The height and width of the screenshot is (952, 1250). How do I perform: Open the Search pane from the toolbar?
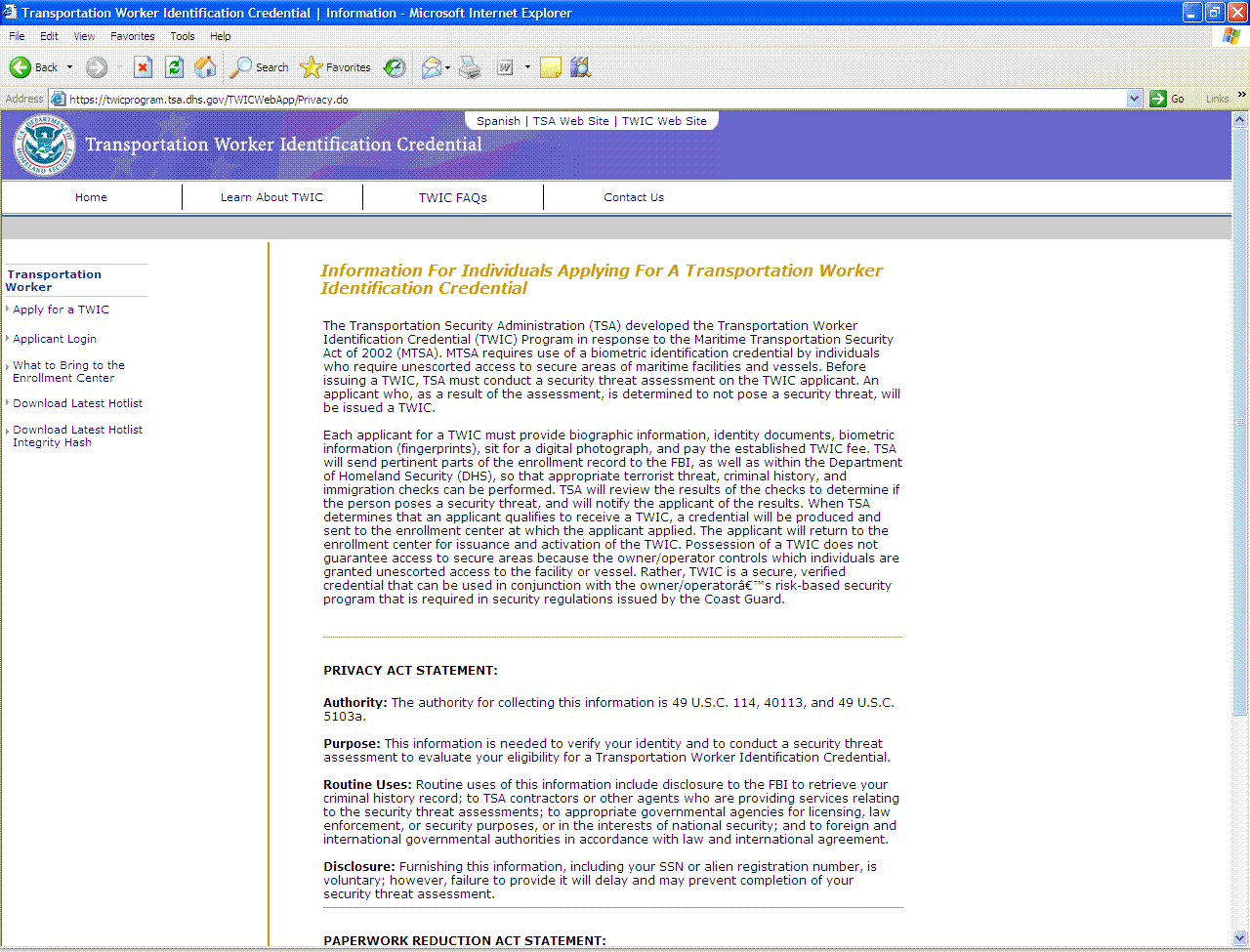click(259, 67)
